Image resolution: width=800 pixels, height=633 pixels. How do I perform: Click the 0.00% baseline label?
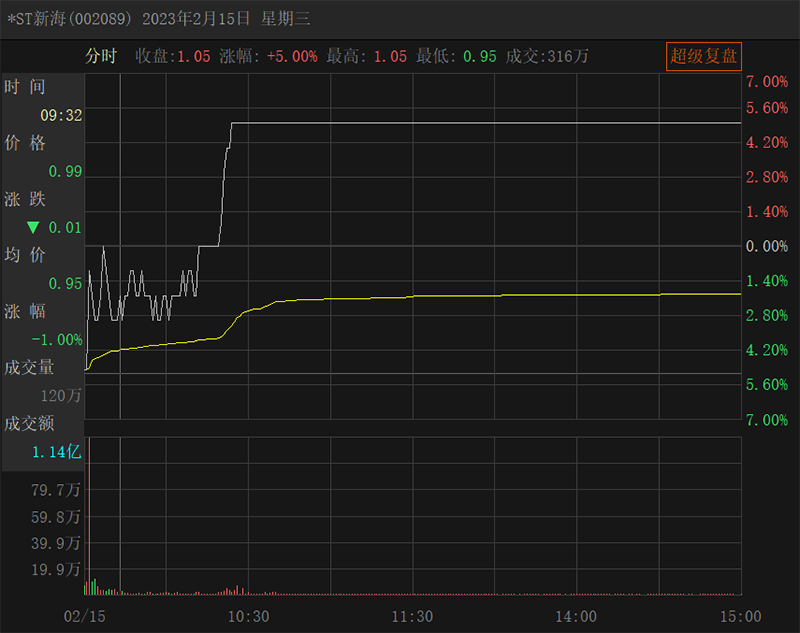(767, 246)
